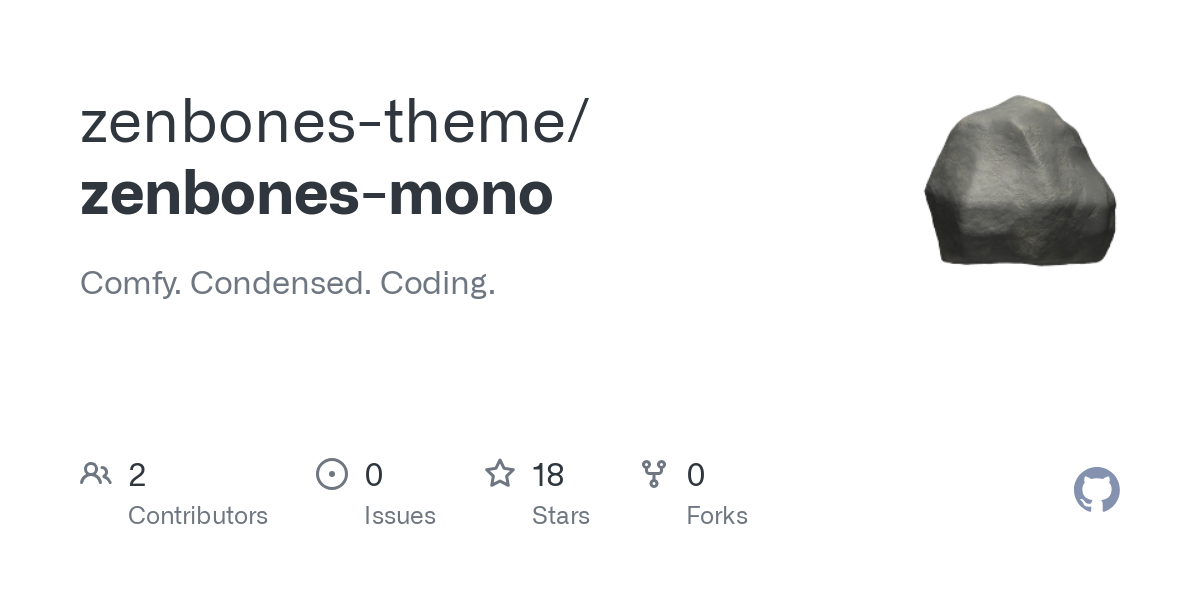Click the GitHub Octocat logo

tap(1096, 490)
